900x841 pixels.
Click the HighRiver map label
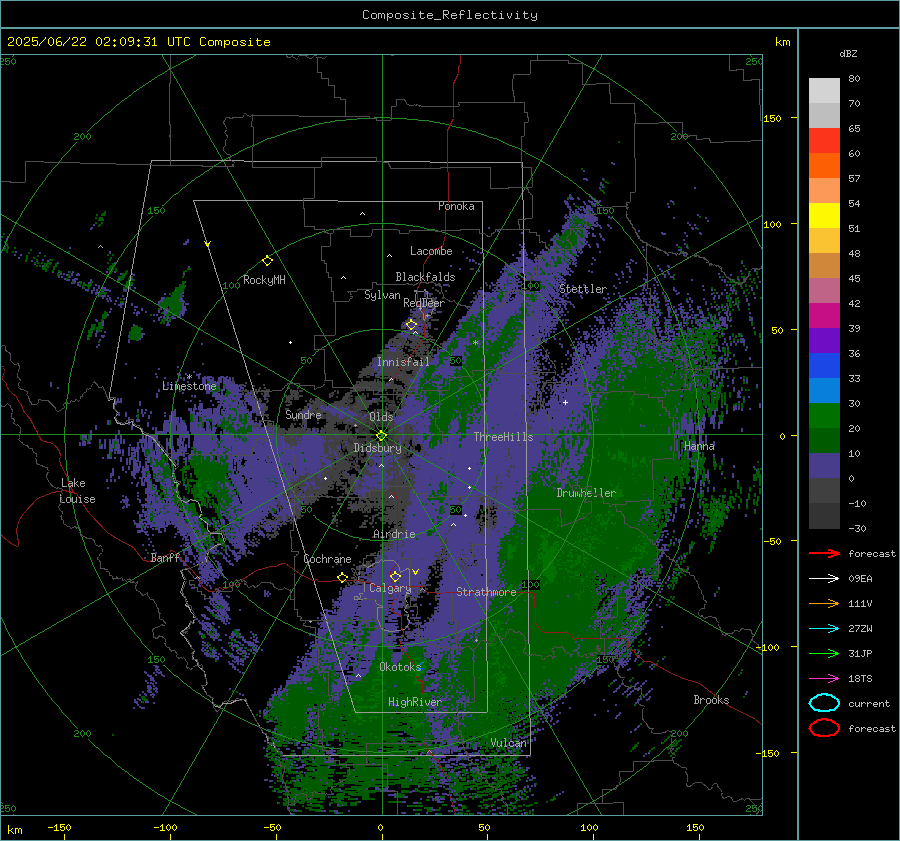pyautogui.click(x=415, y=702)
